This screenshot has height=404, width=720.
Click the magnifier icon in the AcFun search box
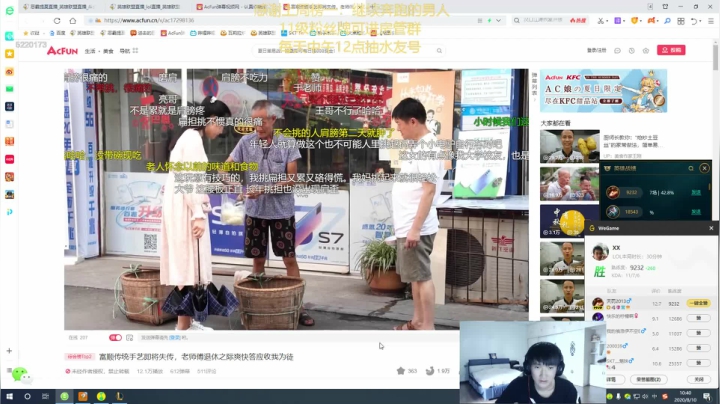(439, 50)
